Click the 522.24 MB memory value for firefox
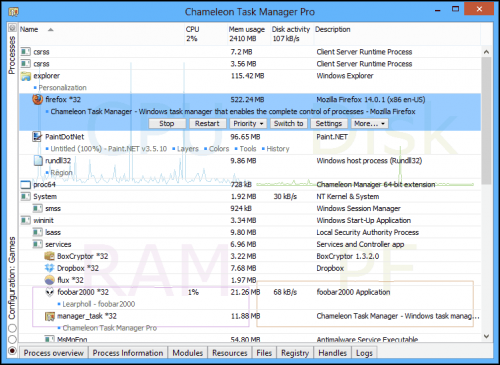The height and width of the screenshot is (365, 500). (247, 100)
